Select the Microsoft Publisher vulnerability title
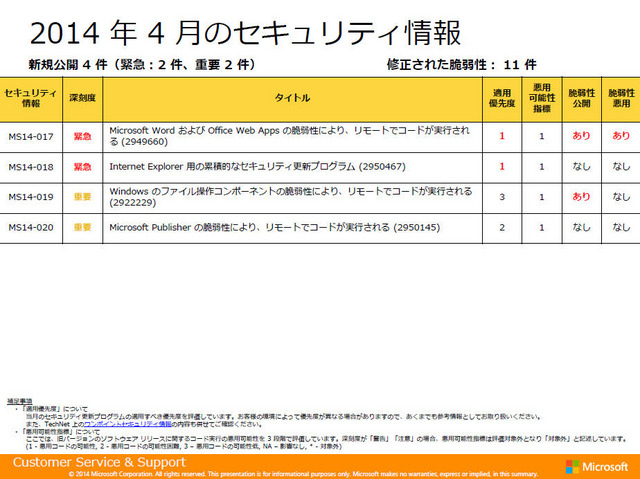Viewport: 640px width, 479px height. coord(275,227)
